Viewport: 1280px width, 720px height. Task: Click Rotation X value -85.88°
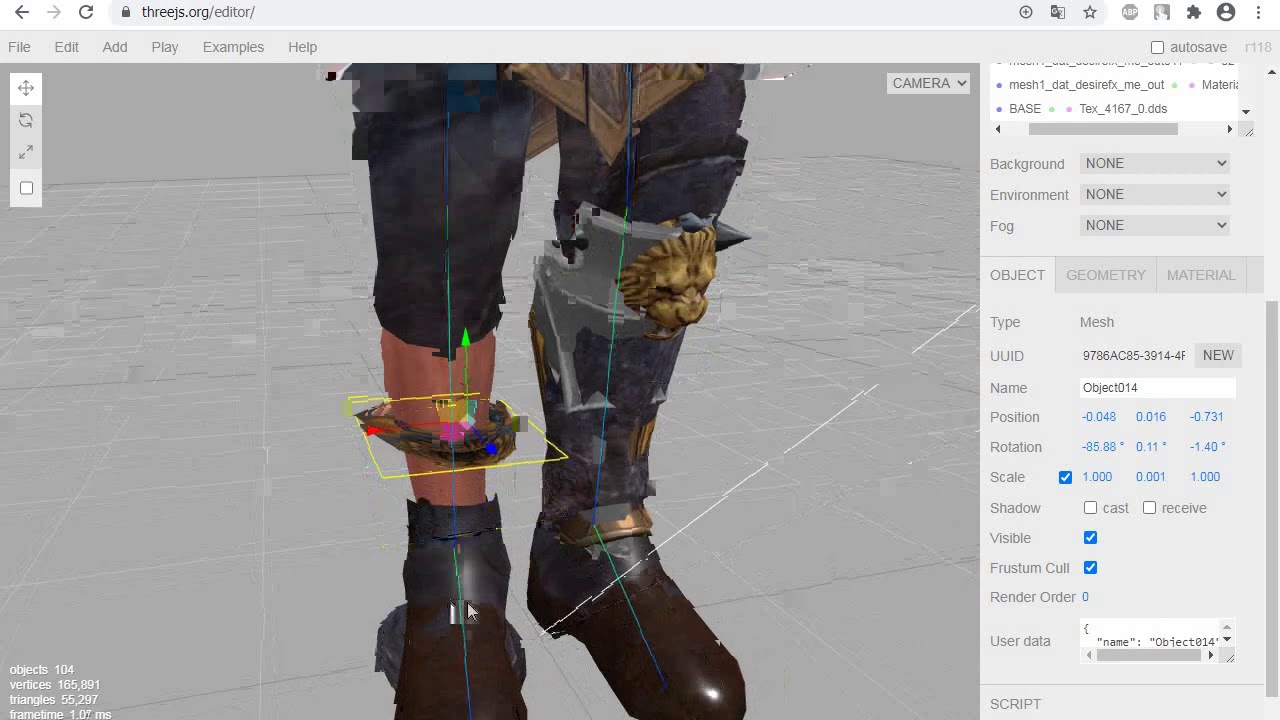pos(1103,447)
